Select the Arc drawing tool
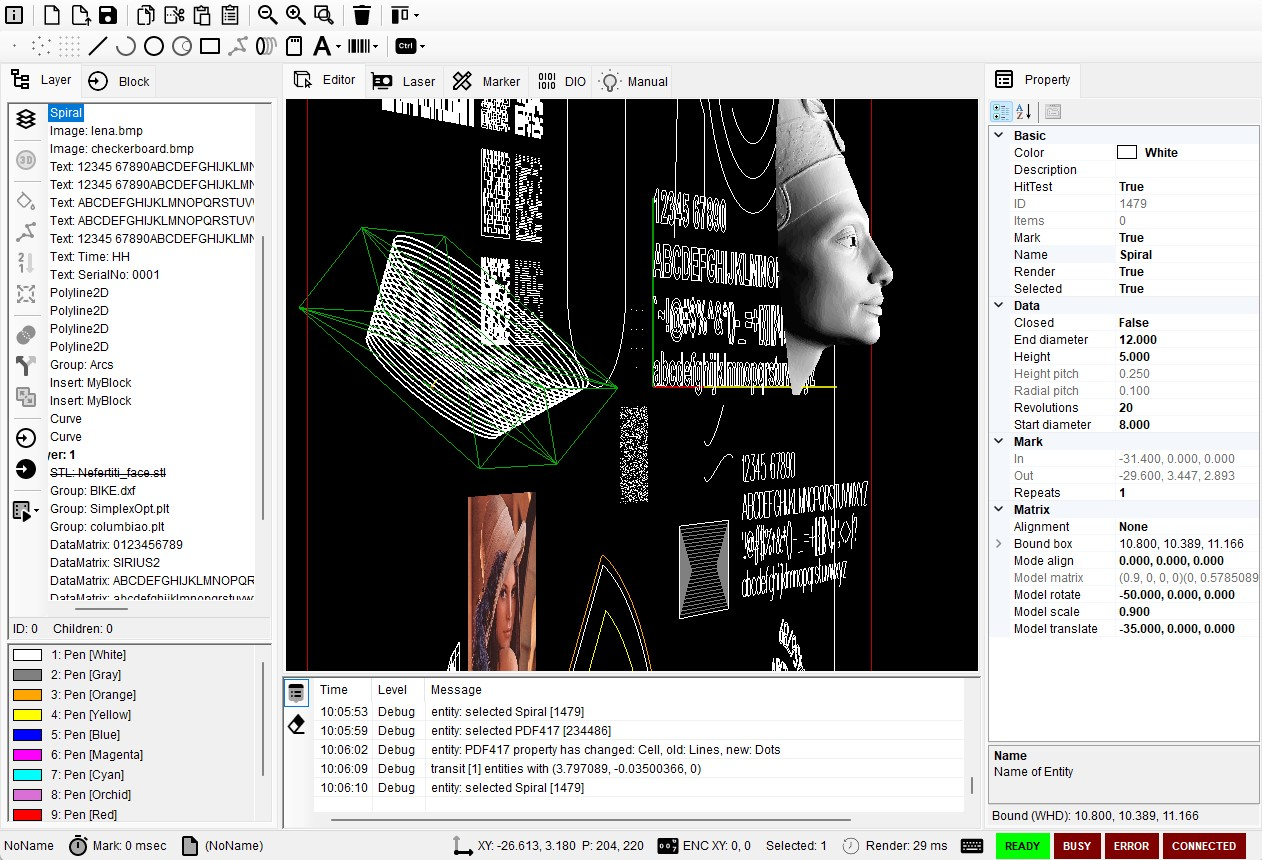Screen dimensions: 1262x860 pos(126,46)
